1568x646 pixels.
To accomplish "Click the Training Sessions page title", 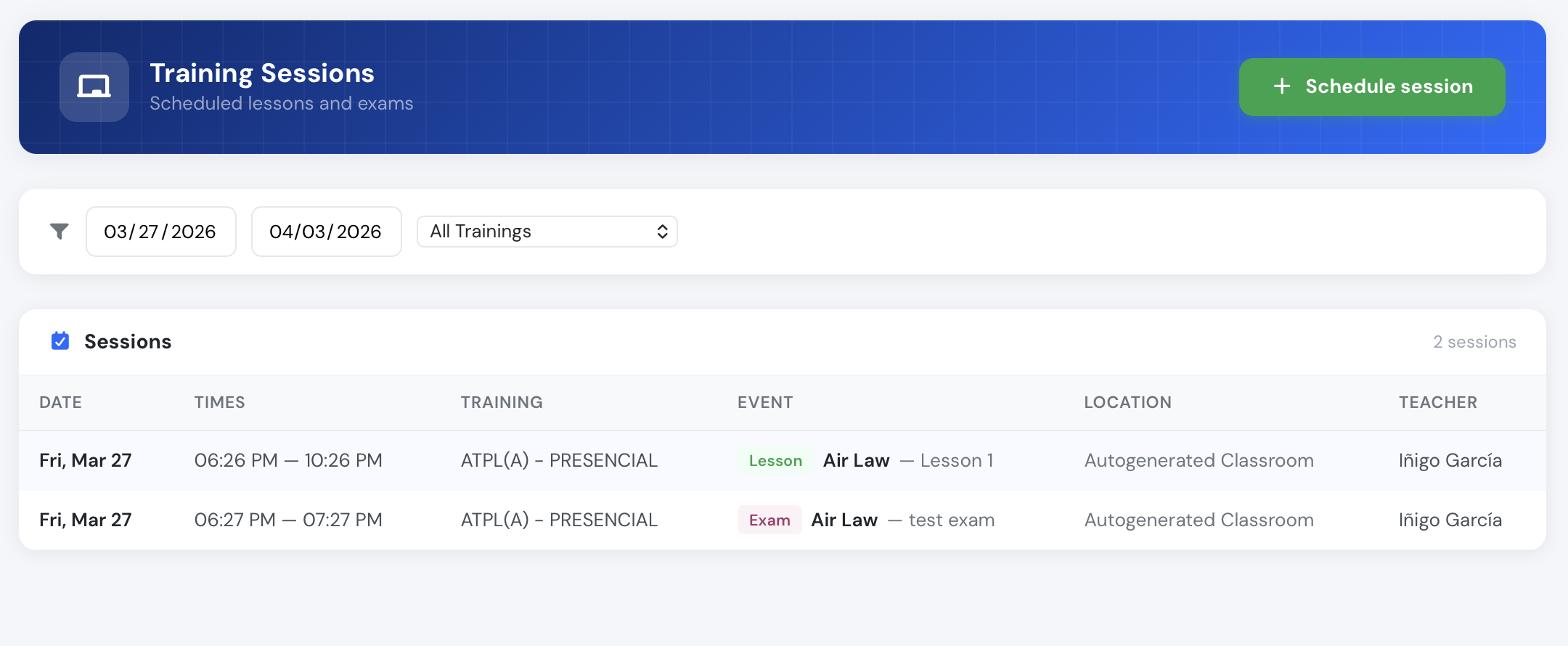I will tap(262, 73).
